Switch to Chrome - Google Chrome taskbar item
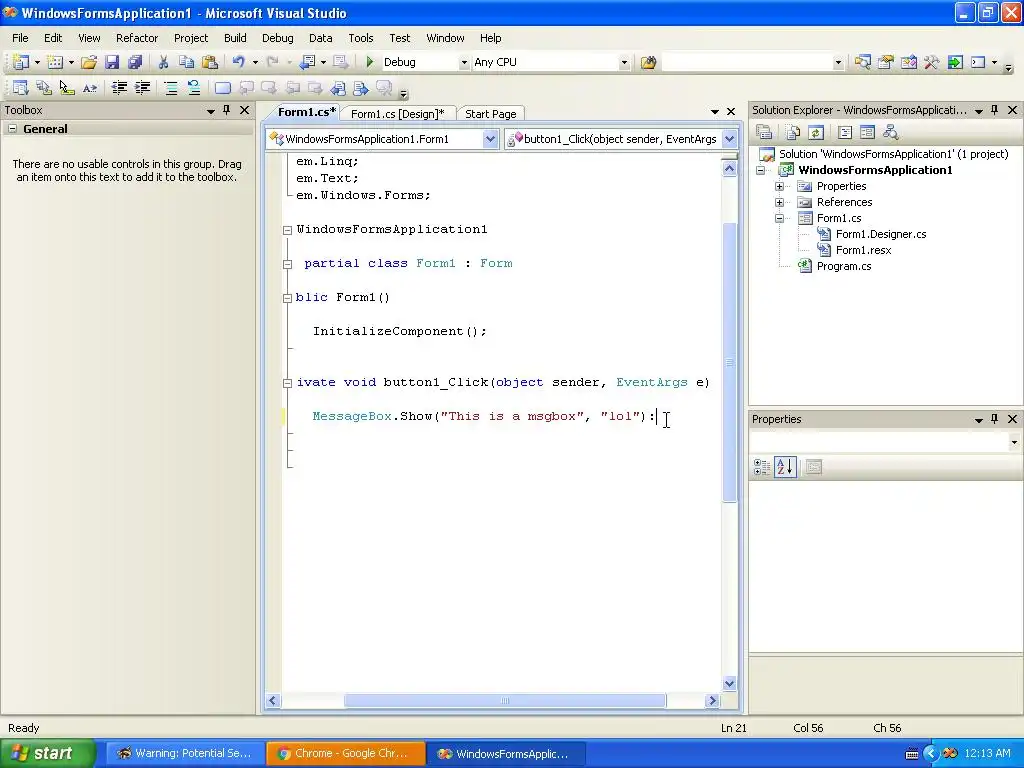The height and width of the screenshot is (768, 1024). [x=345, y=754]
